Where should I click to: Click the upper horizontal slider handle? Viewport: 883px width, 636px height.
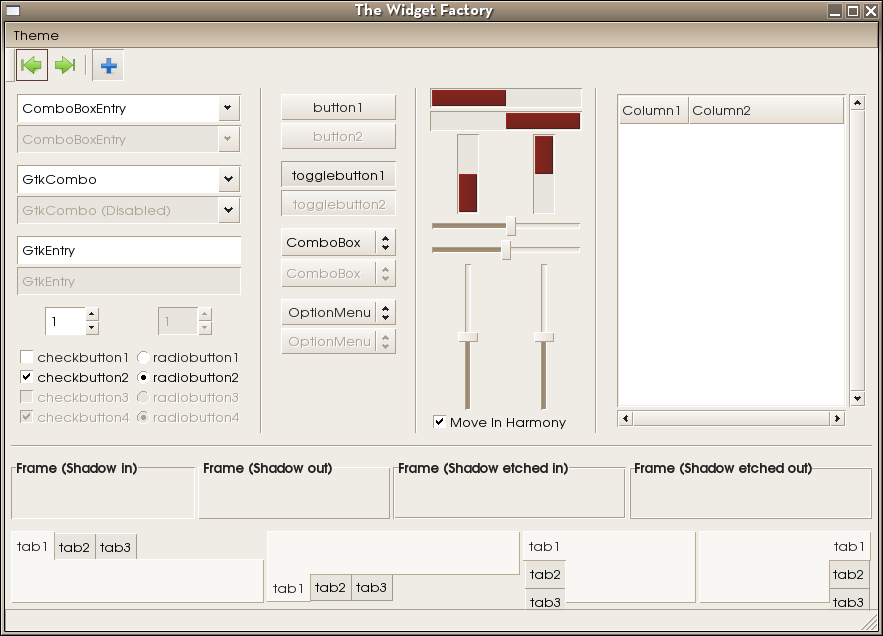click(511, 226)
